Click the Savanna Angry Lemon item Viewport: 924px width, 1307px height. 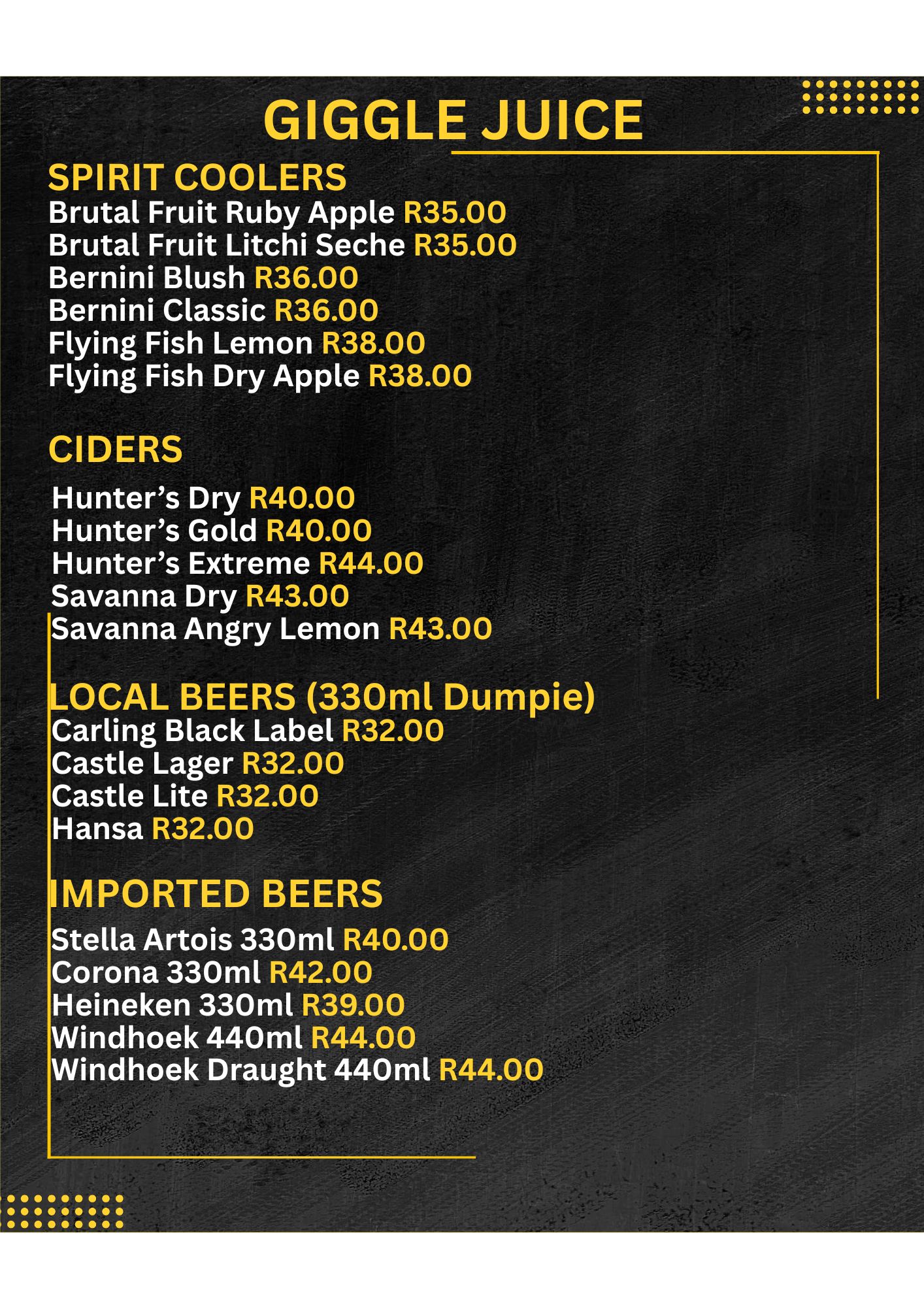pos(216,629)
